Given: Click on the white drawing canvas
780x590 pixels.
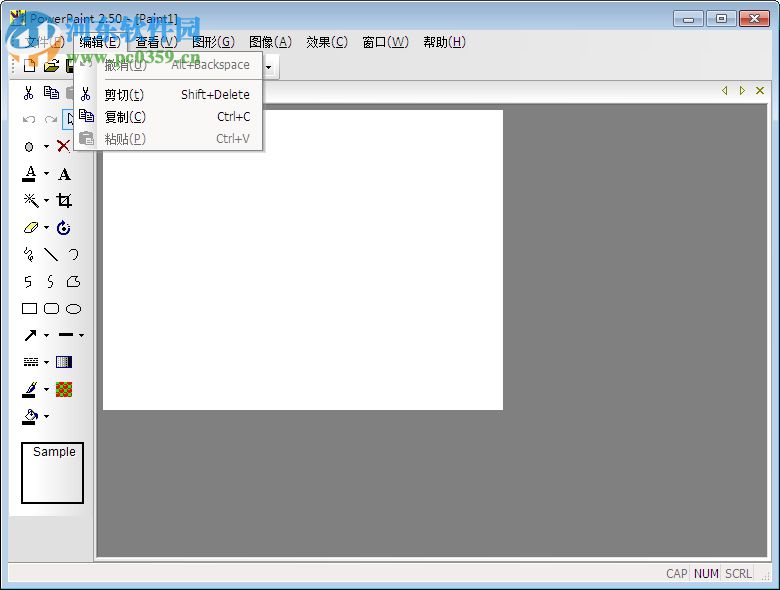Looking at the screenshot, I should tap(302, 260).
